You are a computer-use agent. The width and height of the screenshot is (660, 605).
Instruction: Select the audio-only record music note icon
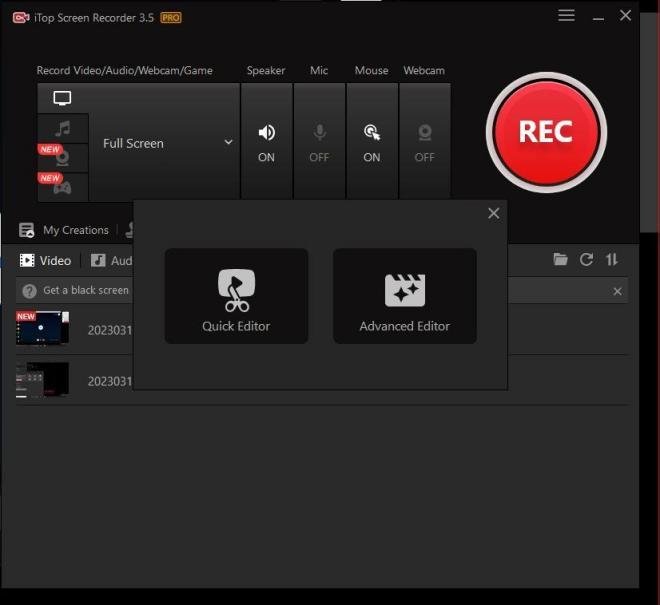(x=62, y=129)
